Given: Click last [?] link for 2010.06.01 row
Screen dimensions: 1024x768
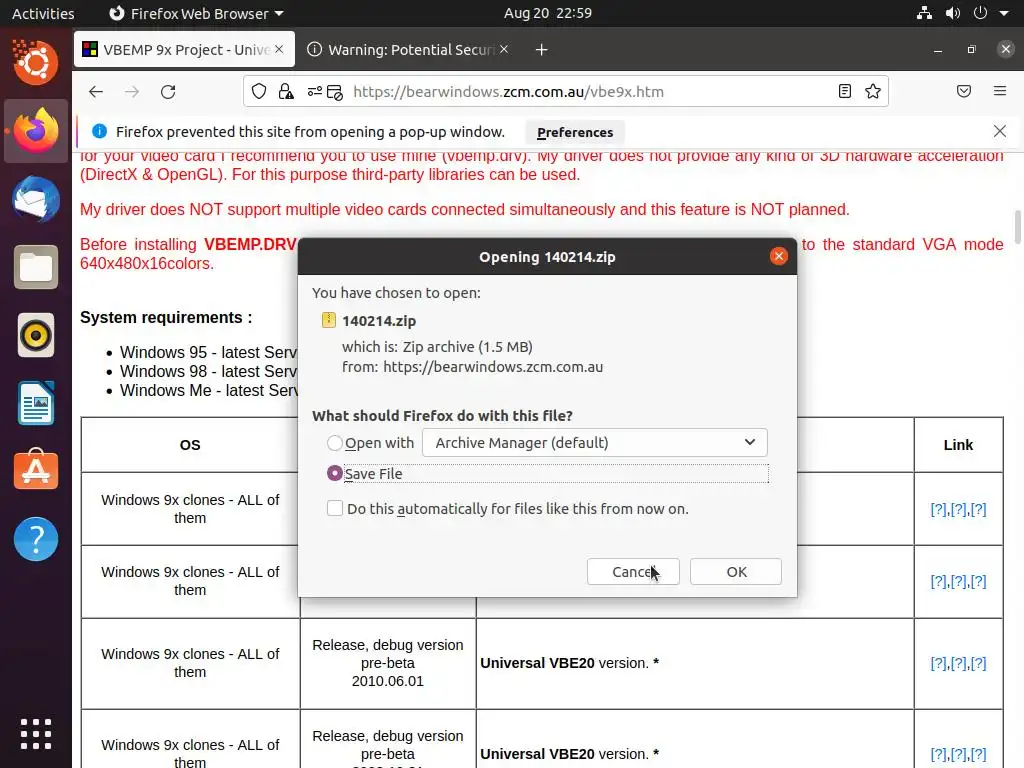Looking at the screenshot, I should click(x=978, y=664).
